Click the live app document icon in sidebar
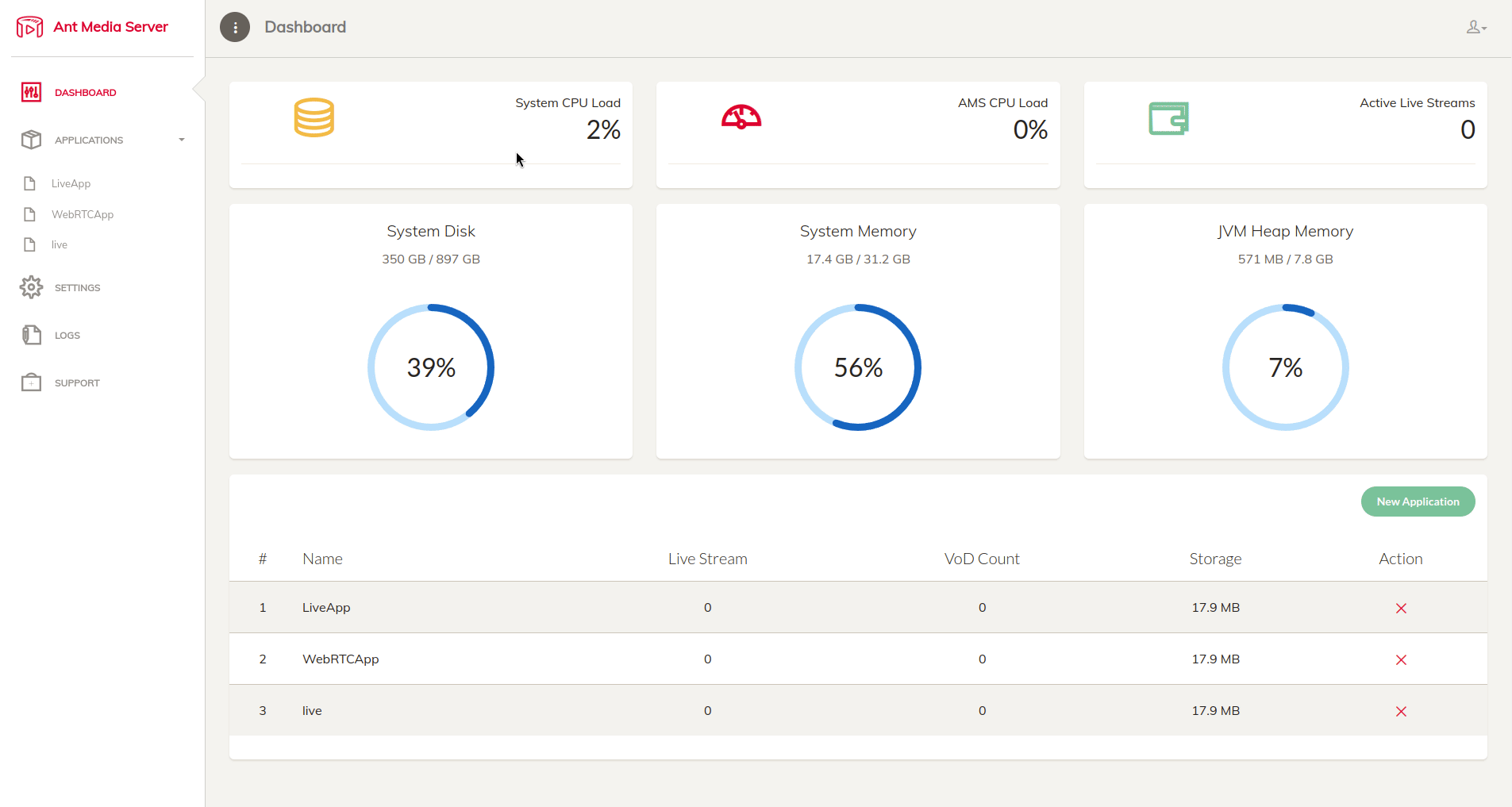The height and width of the screenshot is (807, 1512). tap(29, 244)
